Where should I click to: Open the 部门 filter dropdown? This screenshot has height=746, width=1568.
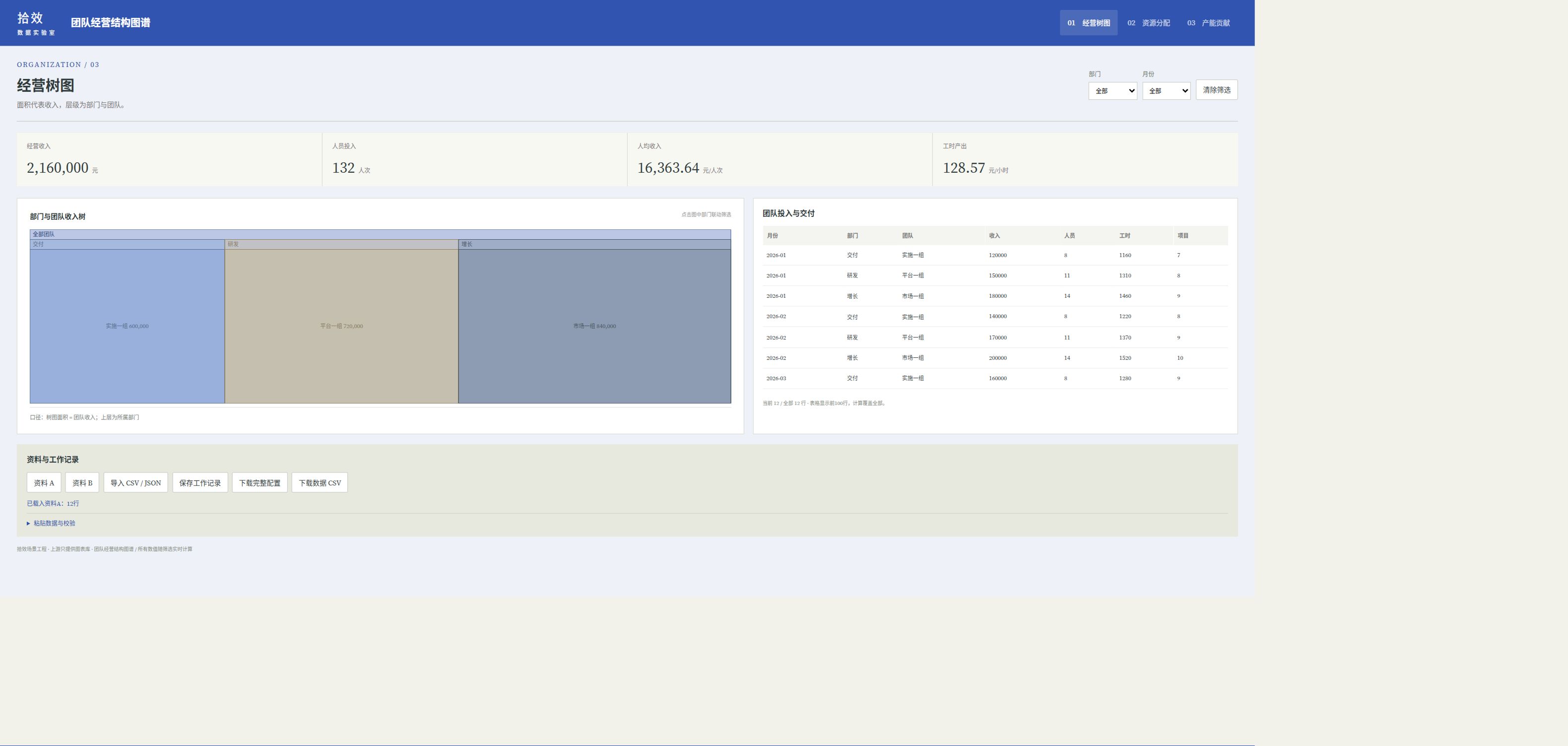[x=1112, y=91]
